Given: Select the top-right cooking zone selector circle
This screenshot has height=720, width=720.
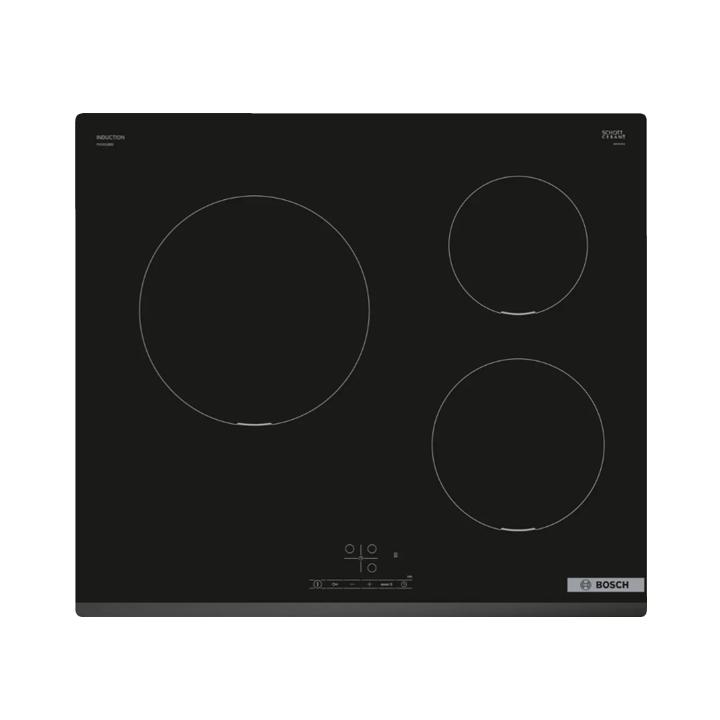Looking at the screenshot, I should (372, 549).
